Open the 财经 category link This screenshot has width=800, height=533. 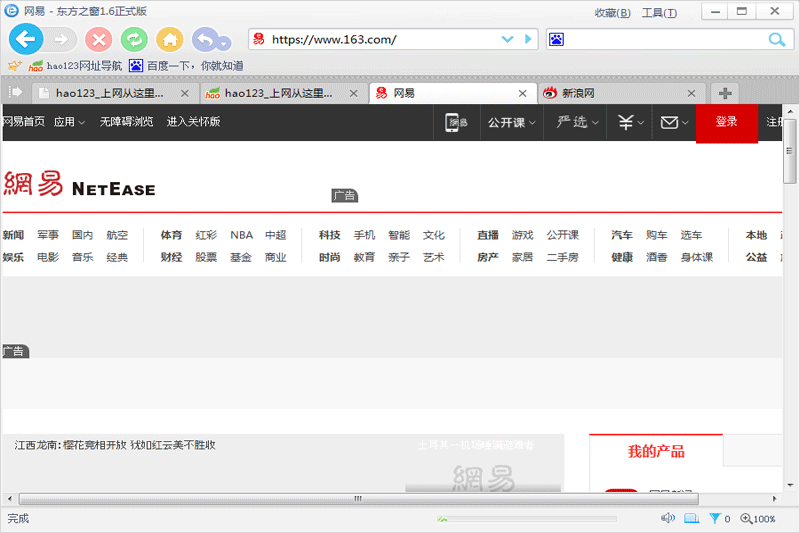tap(171, 258)
